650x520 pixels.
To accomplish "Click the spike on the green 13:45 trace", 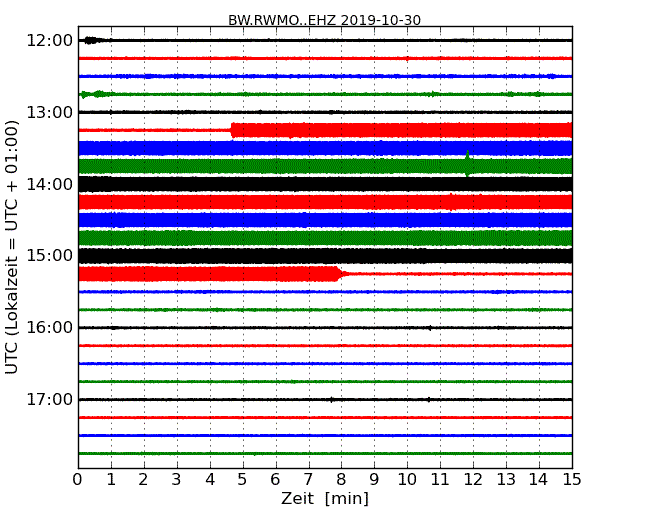I will pos(468,163).
